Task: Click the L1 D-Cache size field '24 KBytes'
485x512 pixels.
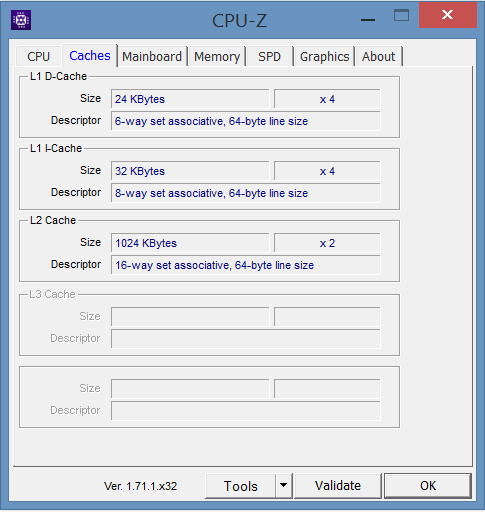Action: pos(190,99)
